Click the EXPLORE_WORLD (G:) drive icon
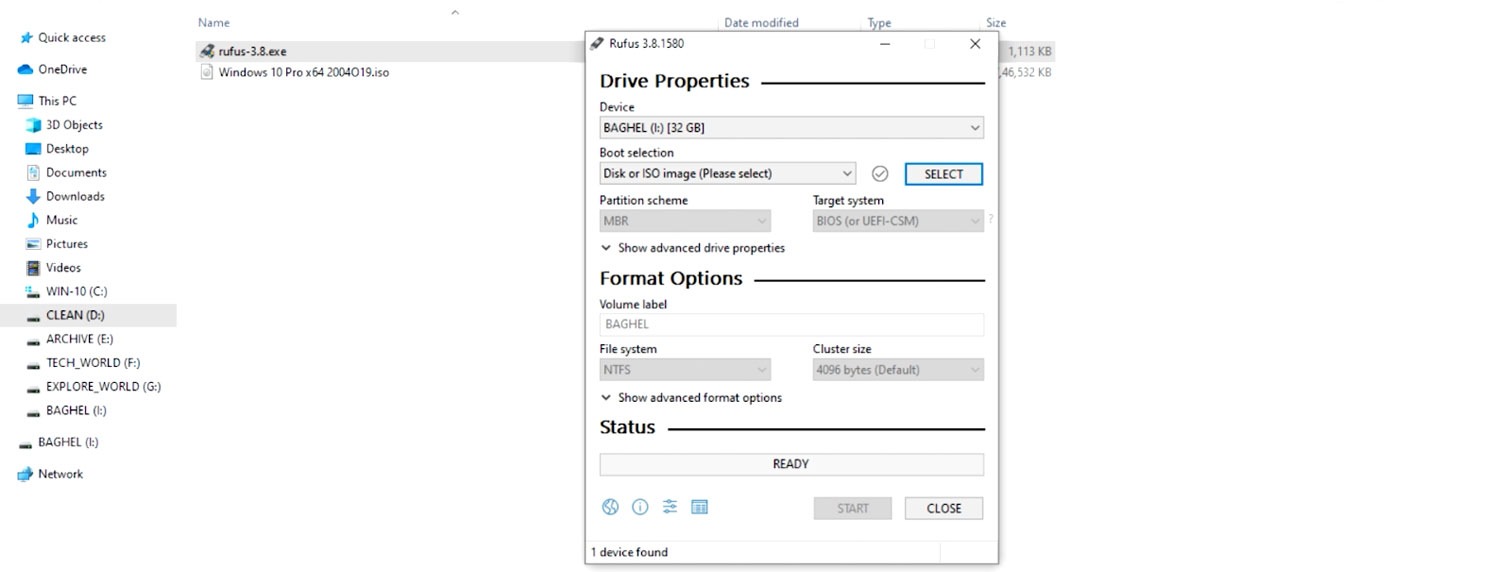This screenshot has height=572, width=1500. pos(33,388)
